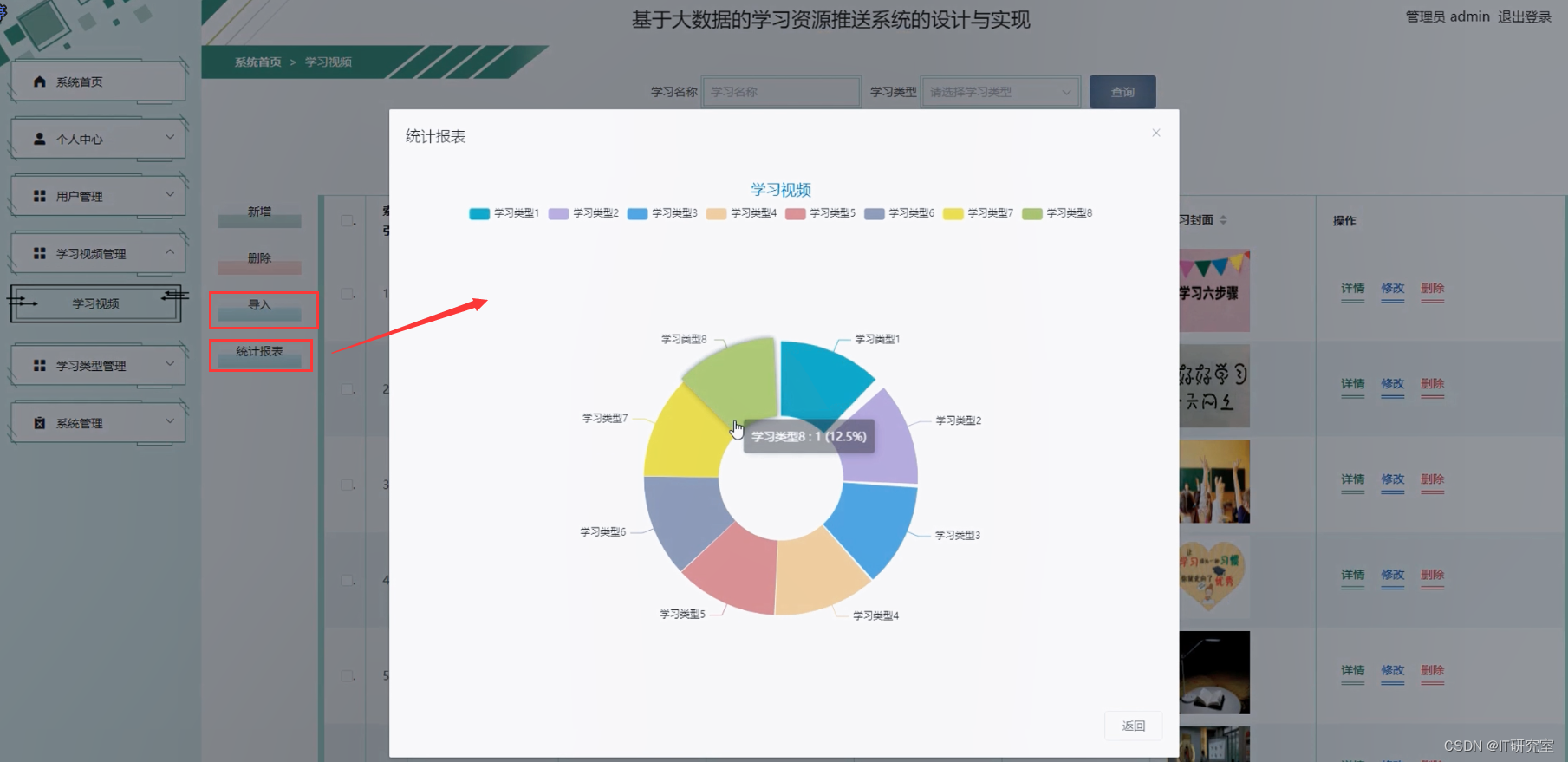Click the sort arrows on the 封面 column header
1568x762 pixels.
pyautogui.click(x=1223, y=220)
